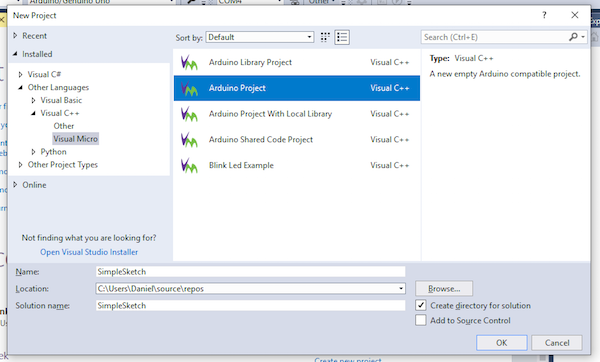Toggle Create directory for solution checkbox

pos(421,305)
